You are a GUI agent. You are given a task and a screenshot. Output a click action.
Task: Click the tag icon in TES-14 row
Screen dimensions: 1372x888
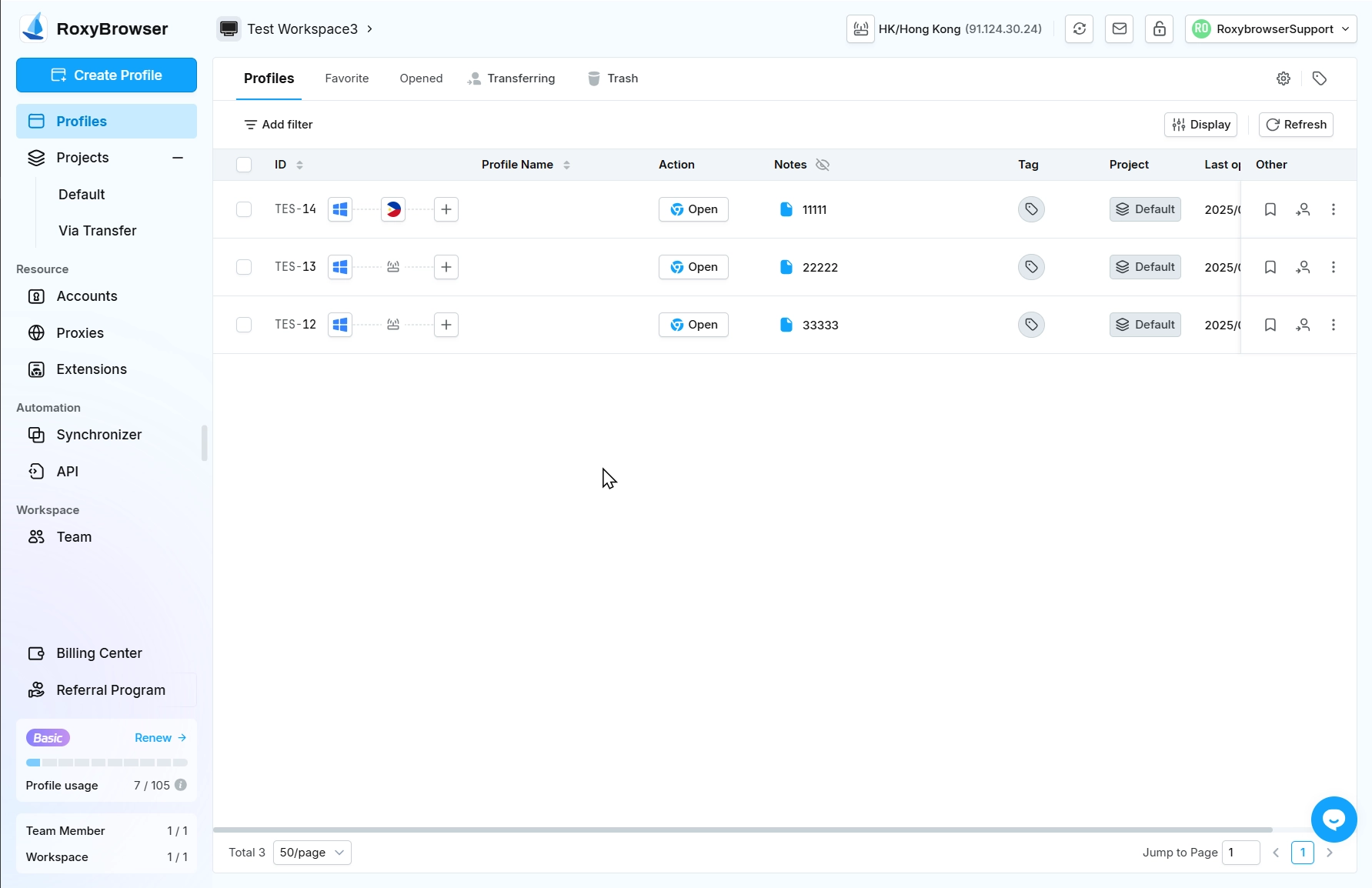tap(1031, 209)
